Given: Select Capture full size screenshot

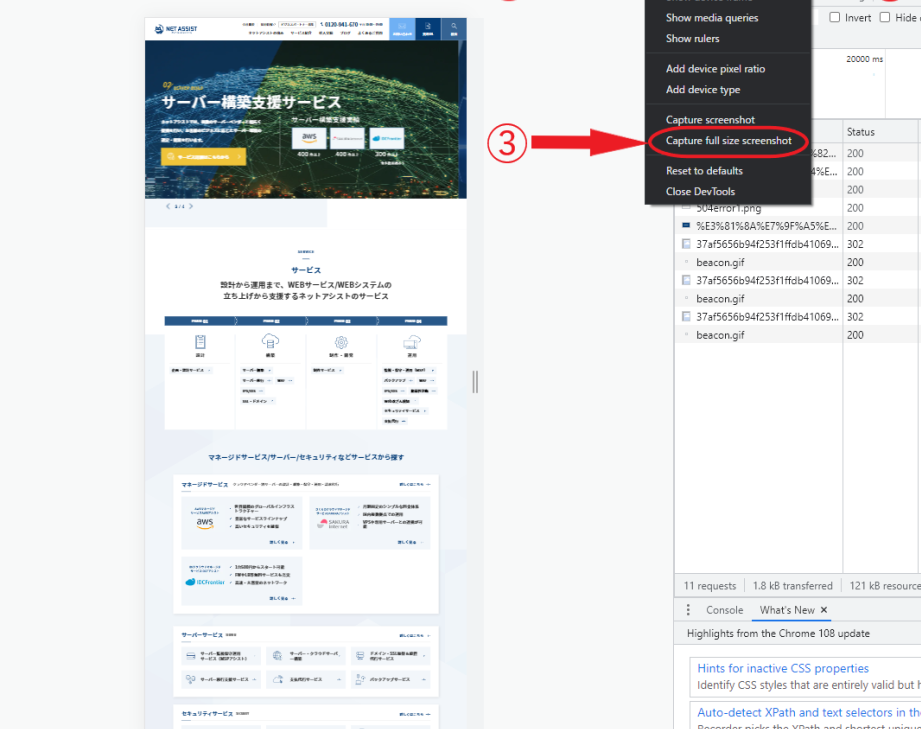Looking at the screenshot, I should (x=728, y=141).
